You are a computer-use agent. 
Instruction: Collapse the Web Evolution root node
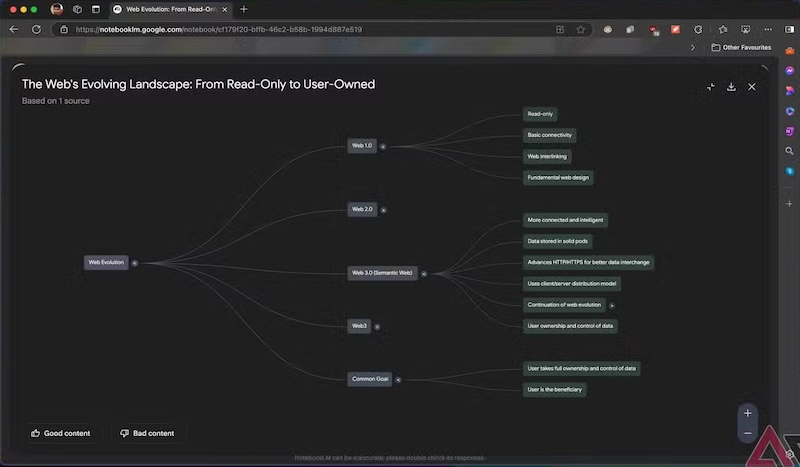tap(134, 263)
